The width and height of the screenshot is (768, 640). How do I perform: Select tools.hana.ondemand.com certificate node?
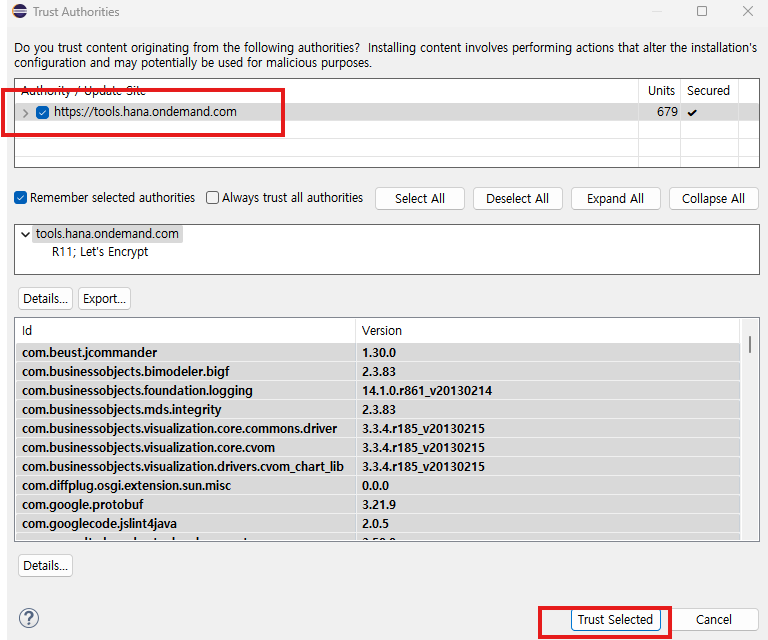click(107, 234)
